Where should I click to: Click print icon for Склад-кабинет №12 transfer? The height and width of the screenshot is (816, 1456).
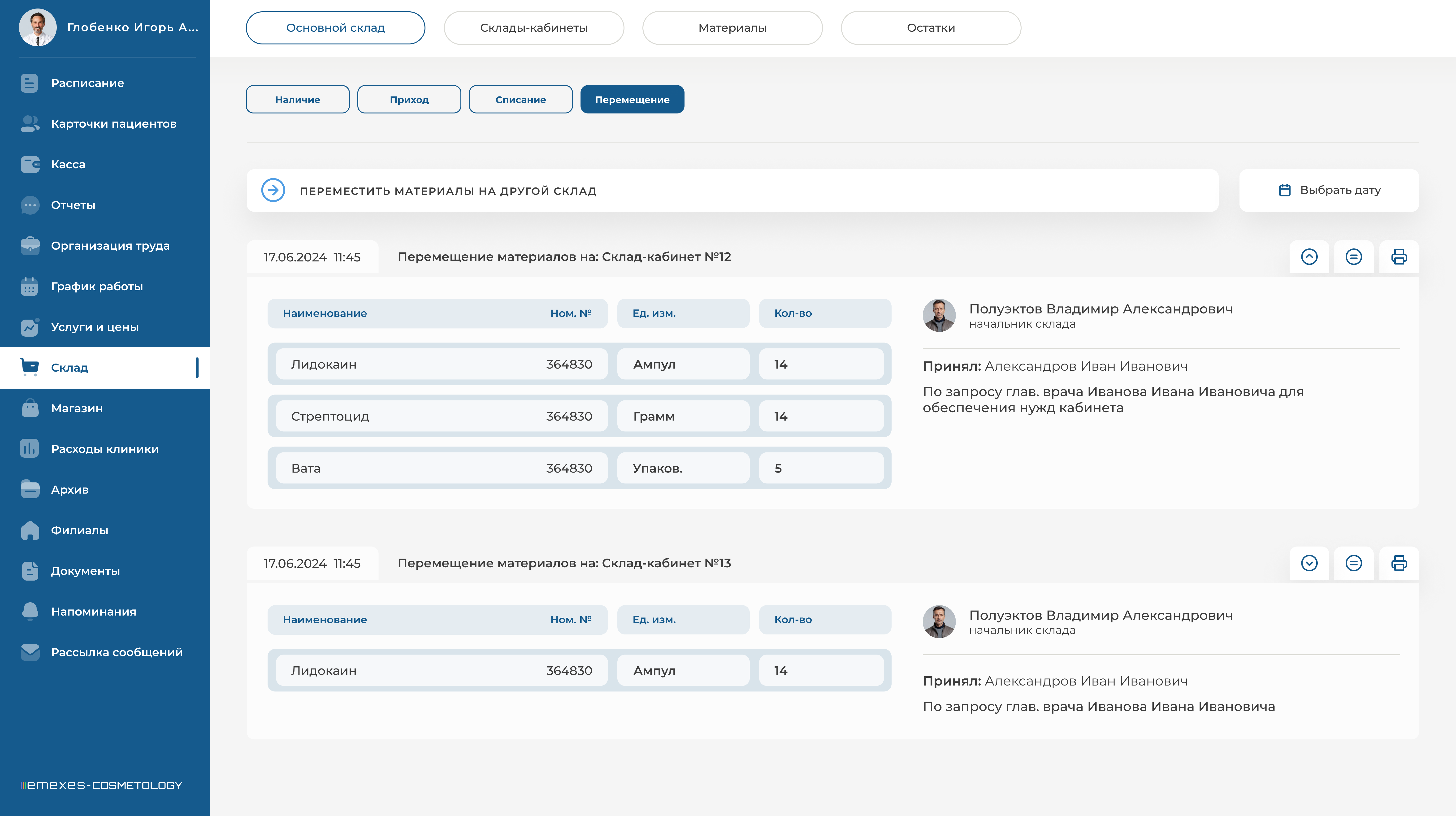point(1399,256)
